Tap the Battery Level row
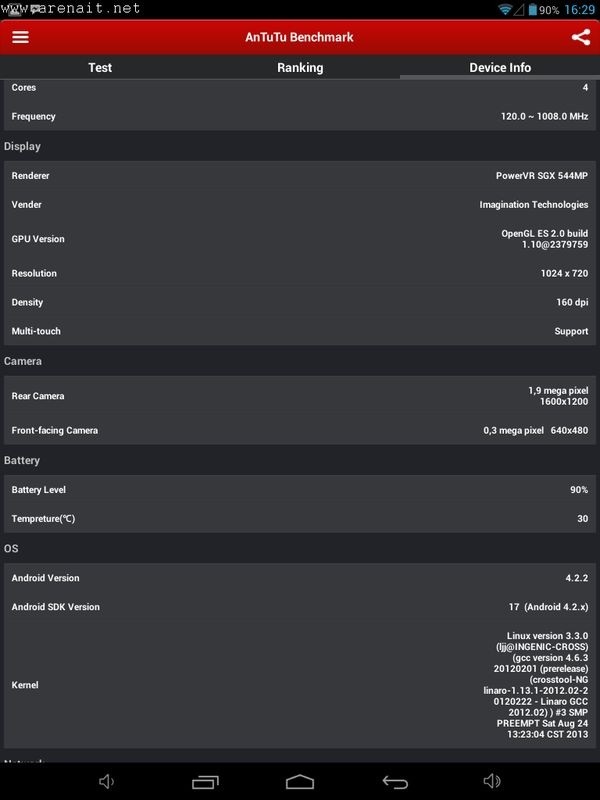This screenshot has height=800, width=600. tap(300, 490)
